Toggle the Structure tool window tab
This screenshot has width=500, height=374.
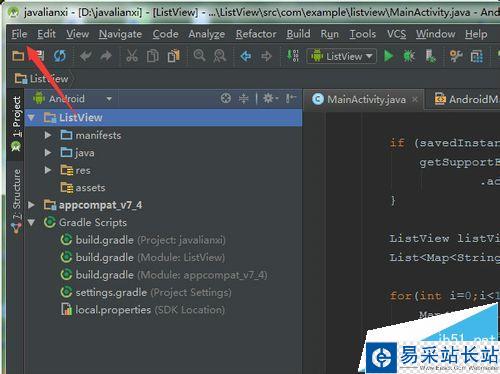(16, 201)
